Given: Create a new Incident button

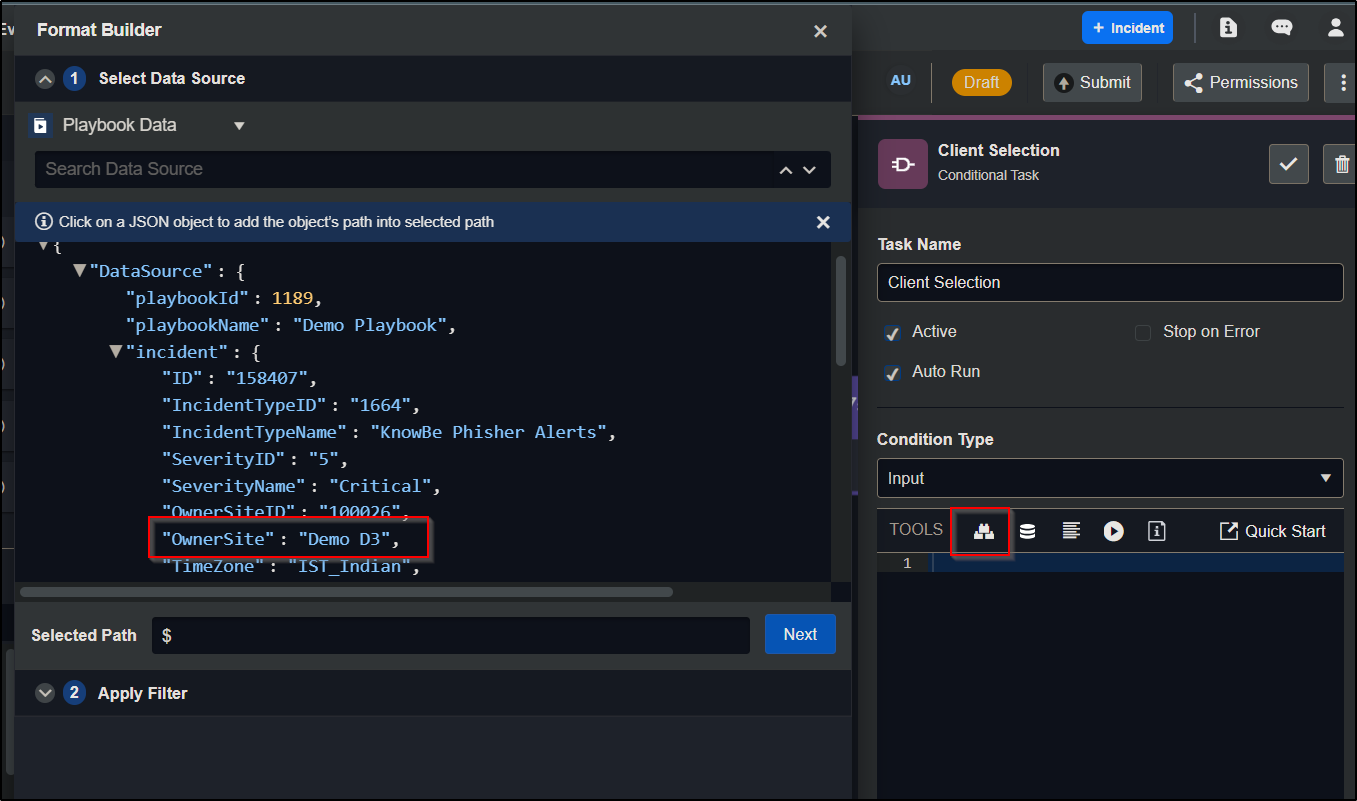Looking at the screenshot, I should point(1127,28).
